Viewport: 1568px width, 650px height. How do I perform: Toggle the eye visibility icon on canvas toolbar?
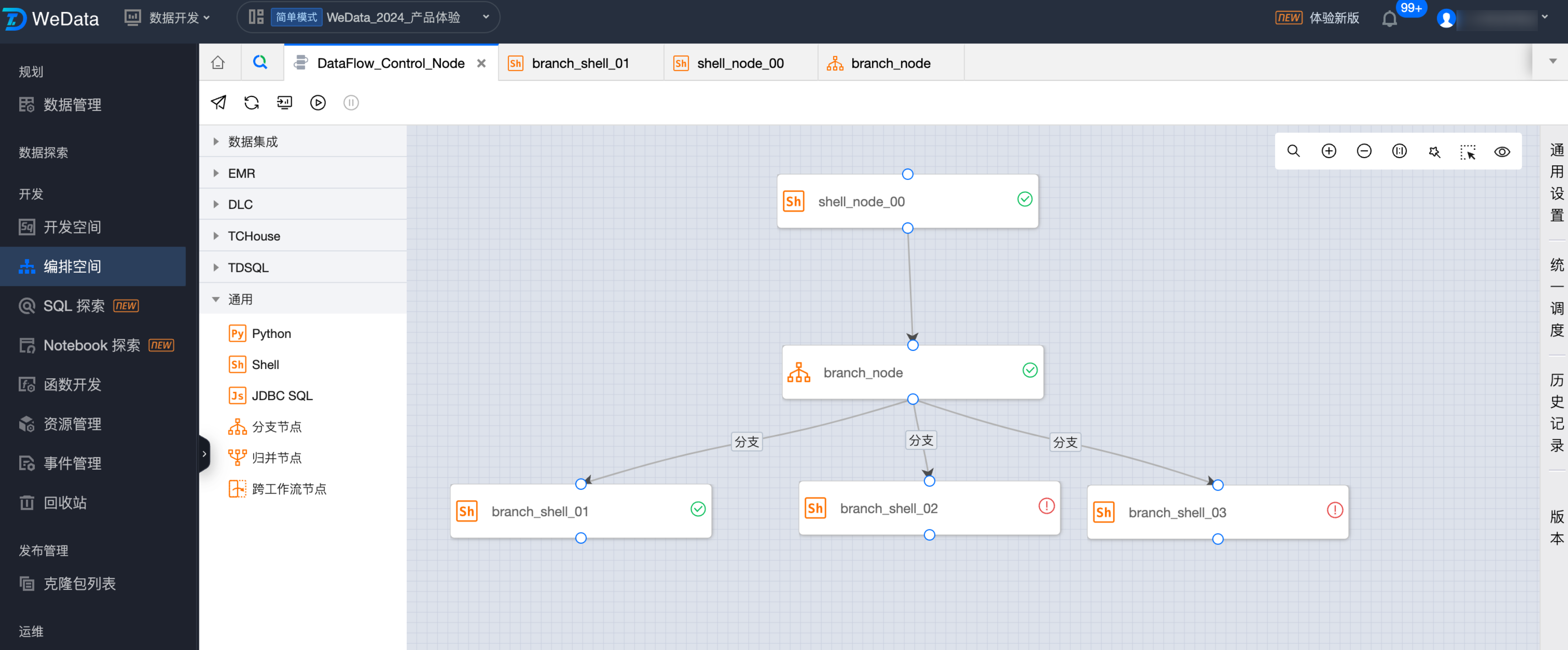pyautogui.click(x=1502, y=152)
